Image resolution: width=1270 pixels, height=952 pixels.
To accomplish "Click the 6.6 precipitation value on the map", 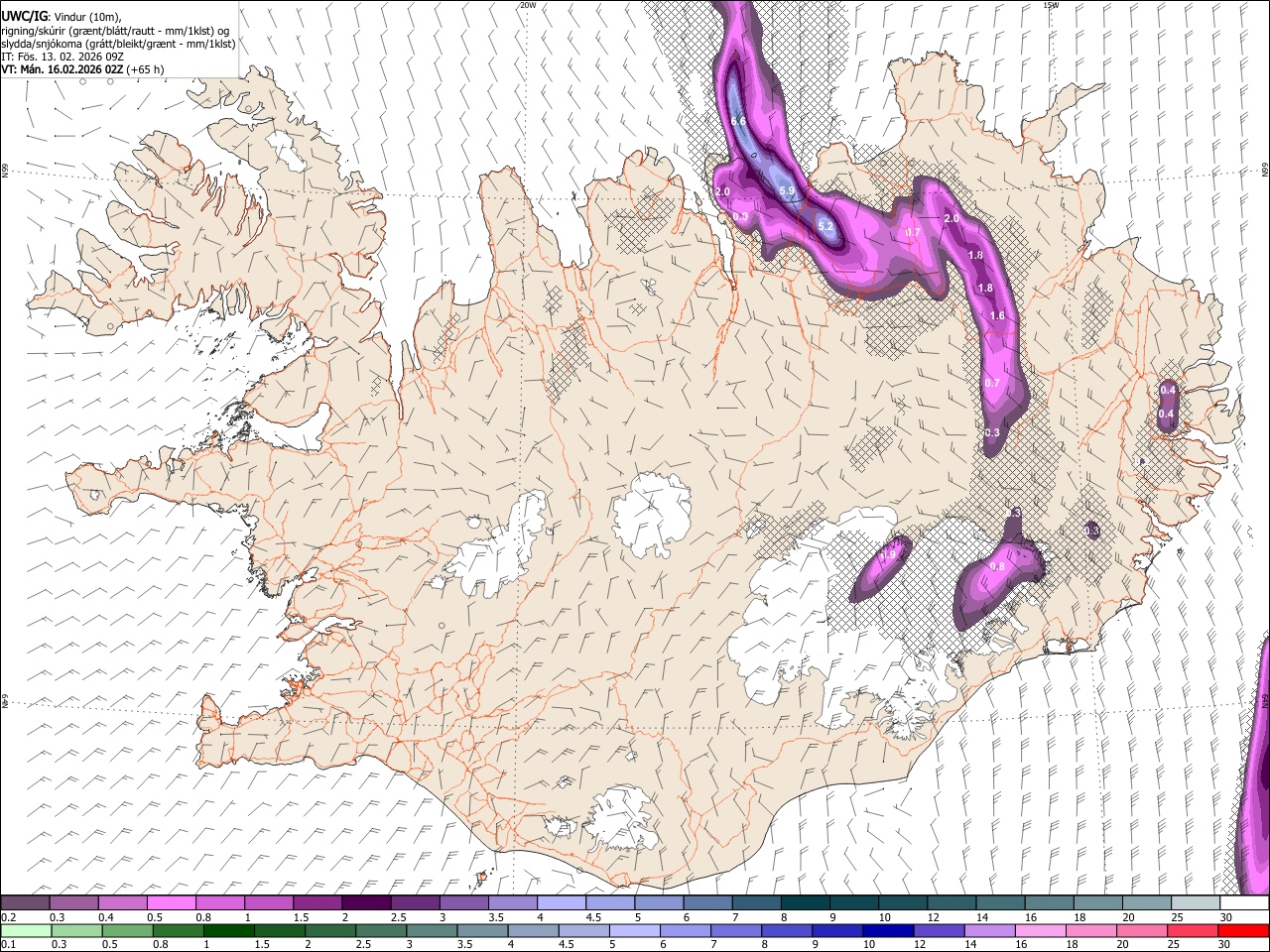I will (738, 122).
